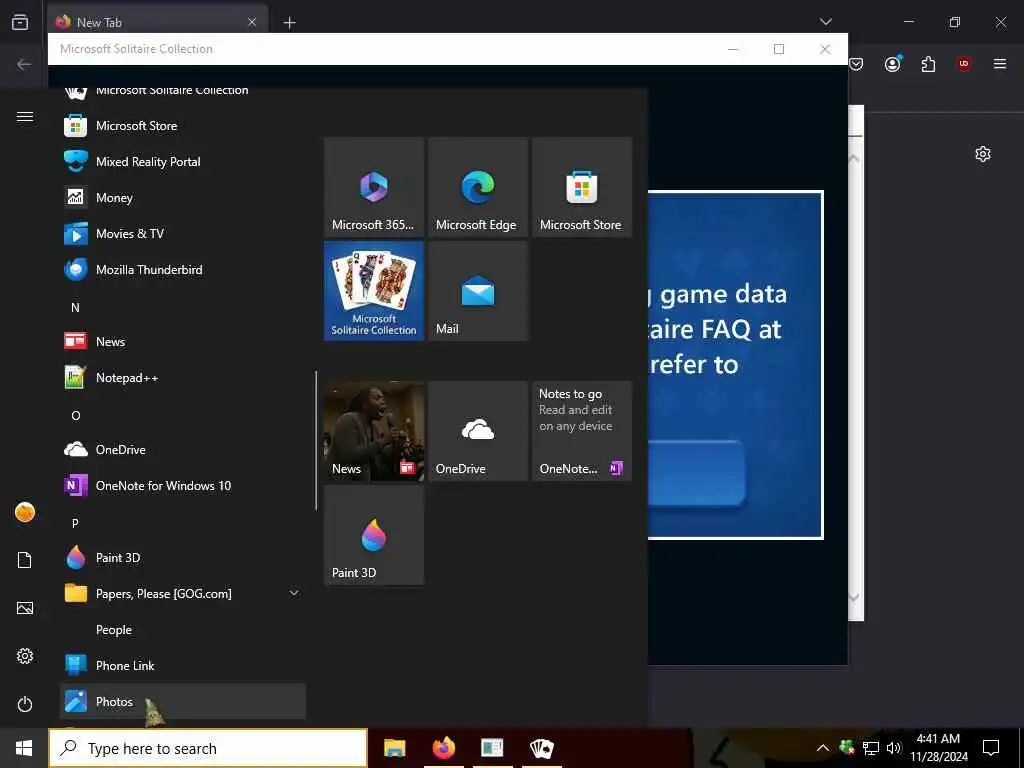Viewport: 1024px width, 768px height.
Task: Open the Mail tile
Action: click(477, 291)
